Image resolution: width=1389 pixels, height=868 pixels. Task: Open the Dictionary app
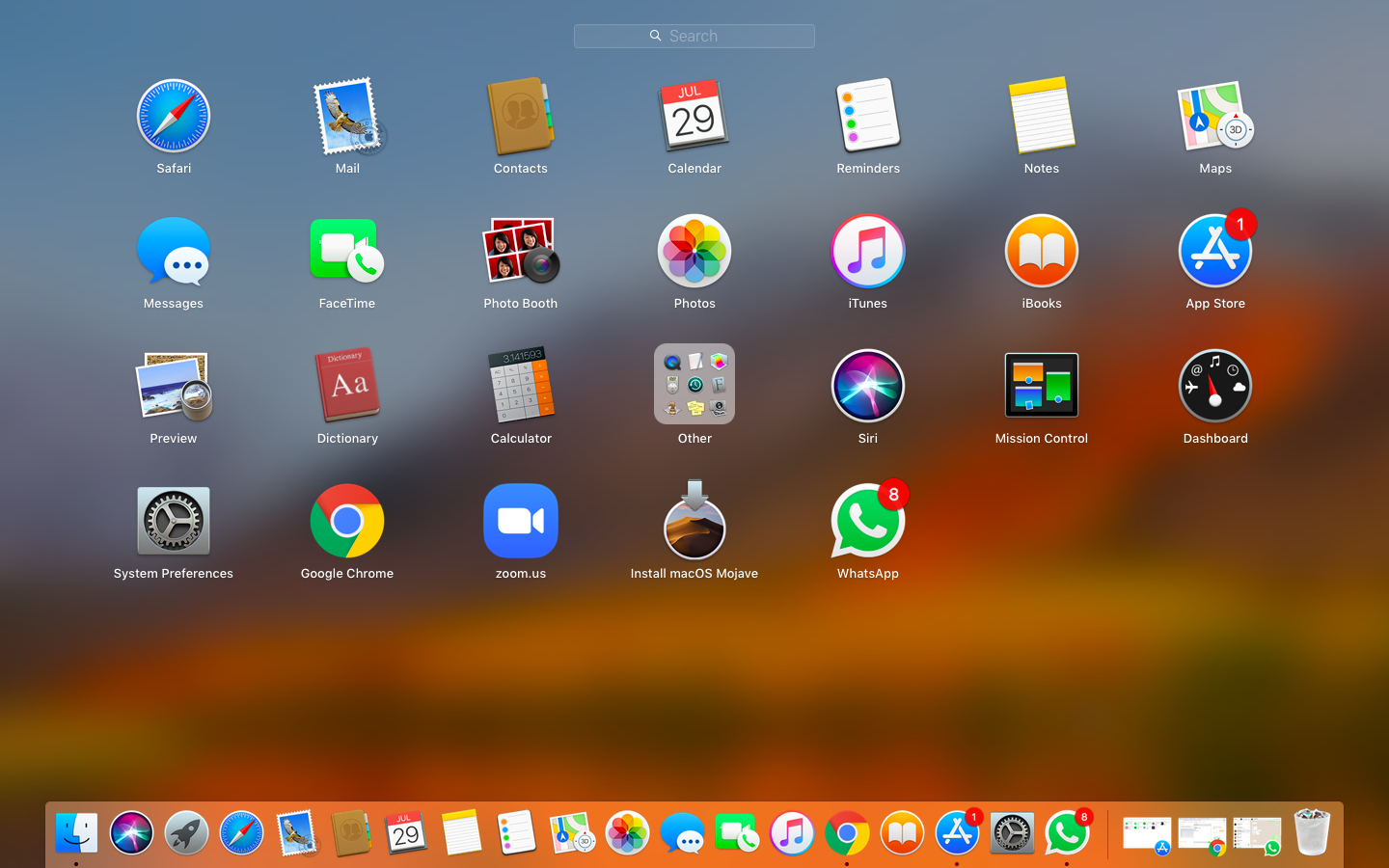coord(347,386)
